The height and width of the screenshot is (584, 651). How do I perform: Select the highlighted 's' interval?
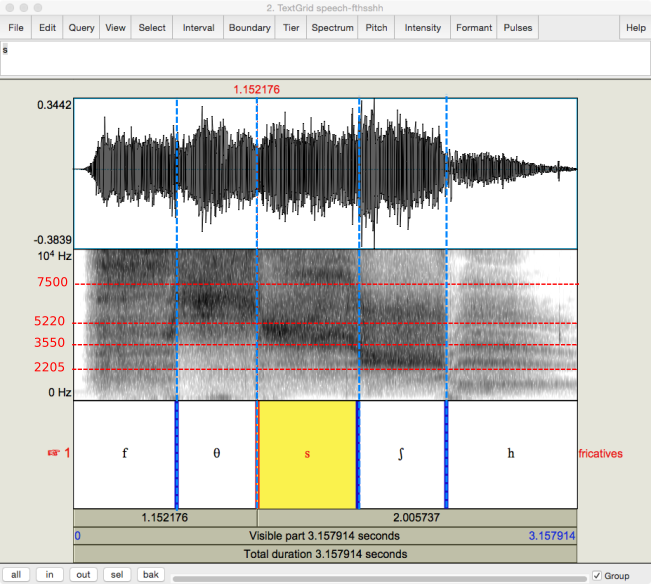[307, 454]
